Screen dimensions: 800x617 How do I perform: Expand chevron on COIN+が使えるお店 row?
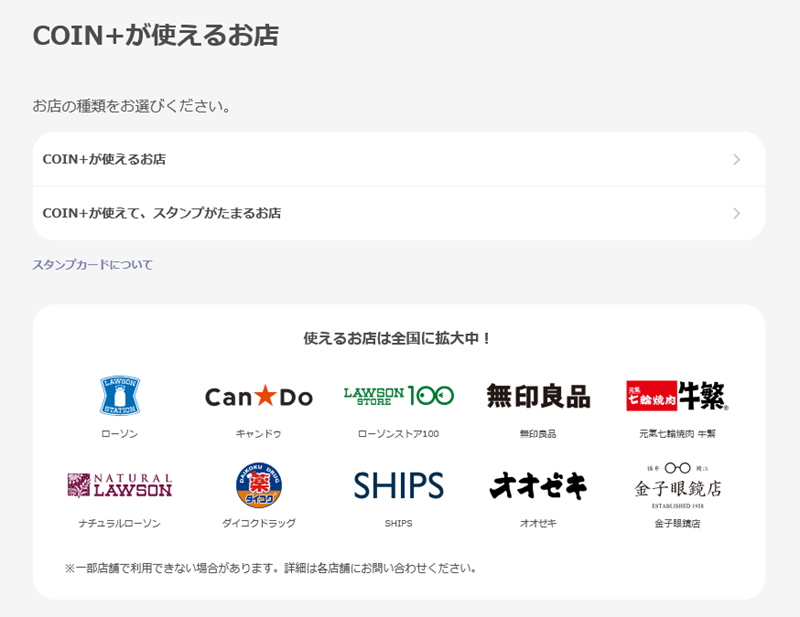coord(737,160)
